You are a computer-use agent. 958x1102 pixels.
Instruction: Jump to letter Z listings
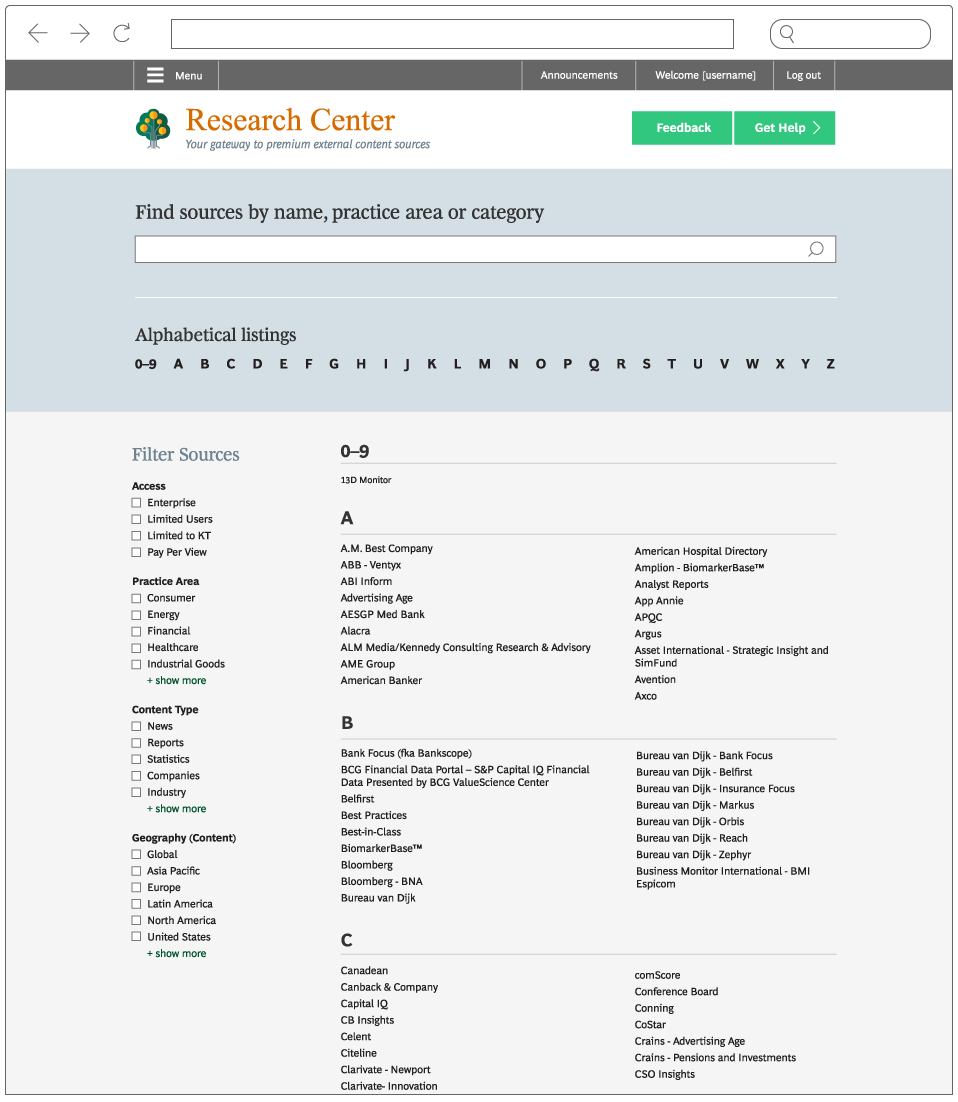(x=830, y=364)
